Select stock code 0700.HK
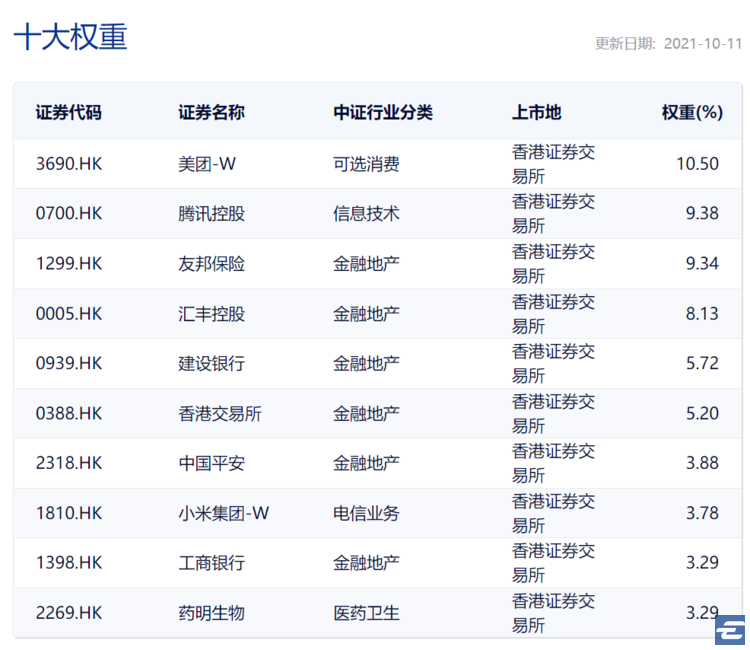This screenshot has width=750, height=650. tap(69, 213)
